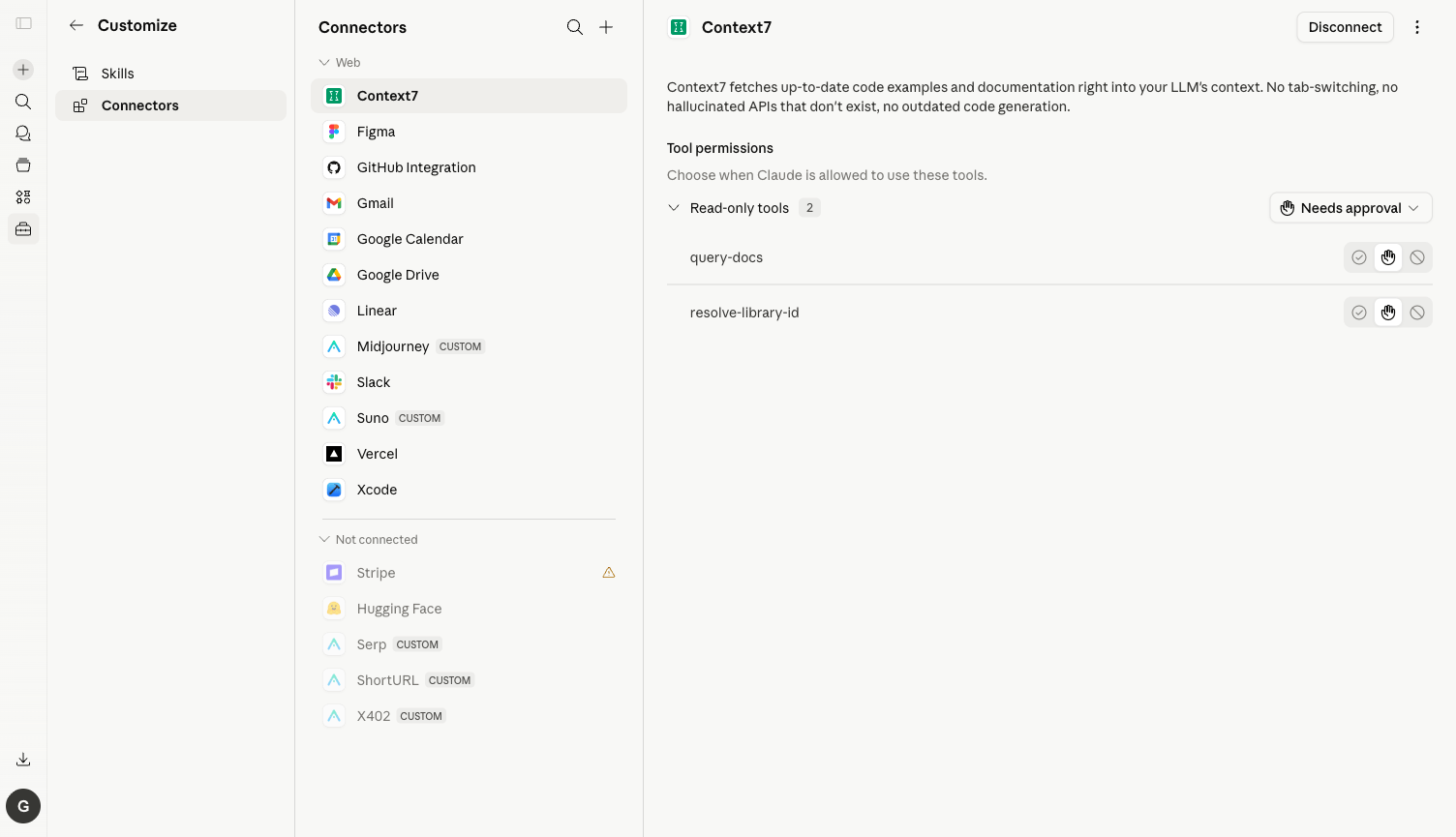1456x837 pixels.
Task: Click the Linear connector icon
Action: 334,311
